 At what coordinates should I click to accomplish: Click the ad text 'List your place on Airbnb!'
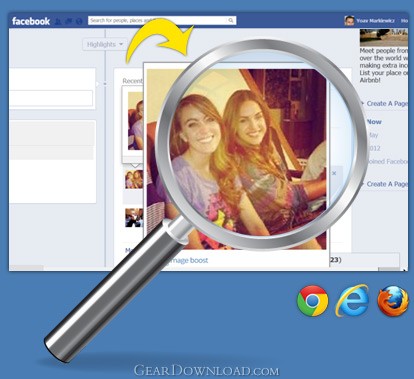(x=383, y=77)
